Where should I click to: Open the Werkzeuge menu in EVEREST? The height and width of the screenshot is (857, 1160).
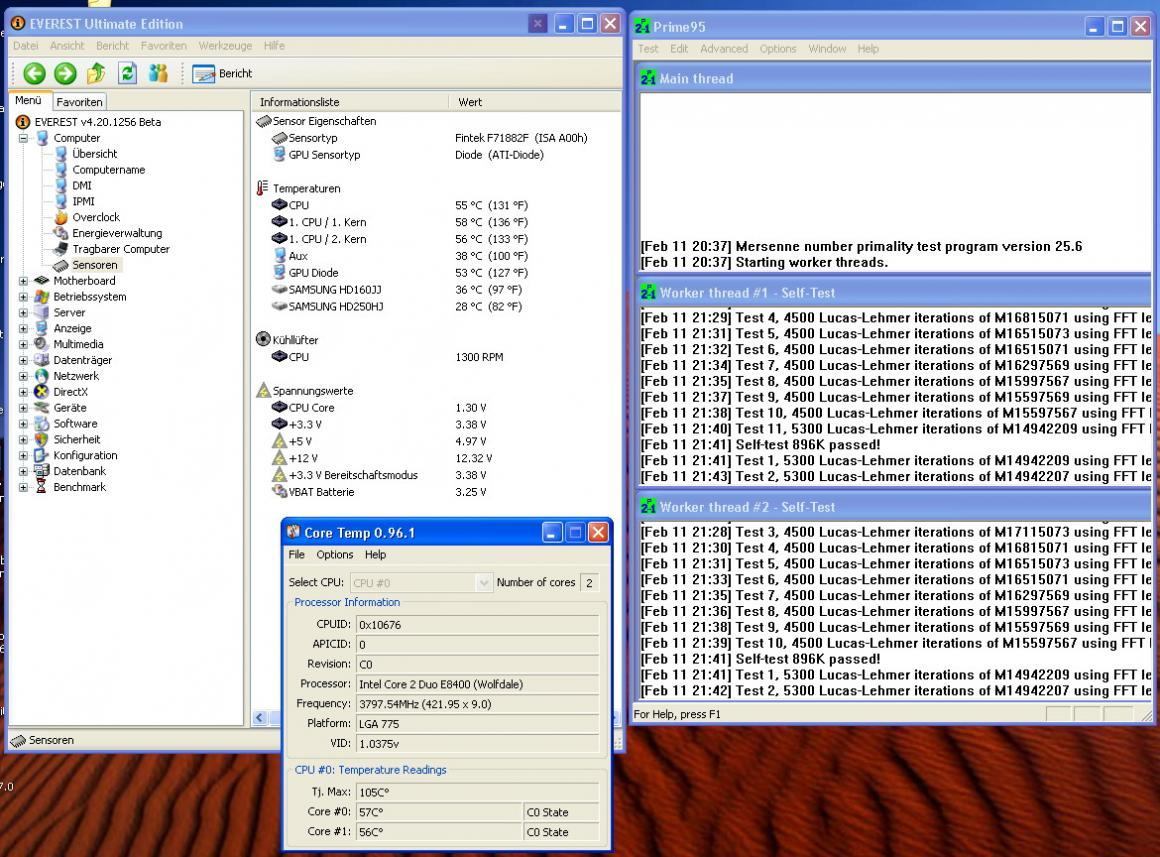click(226, 46)
